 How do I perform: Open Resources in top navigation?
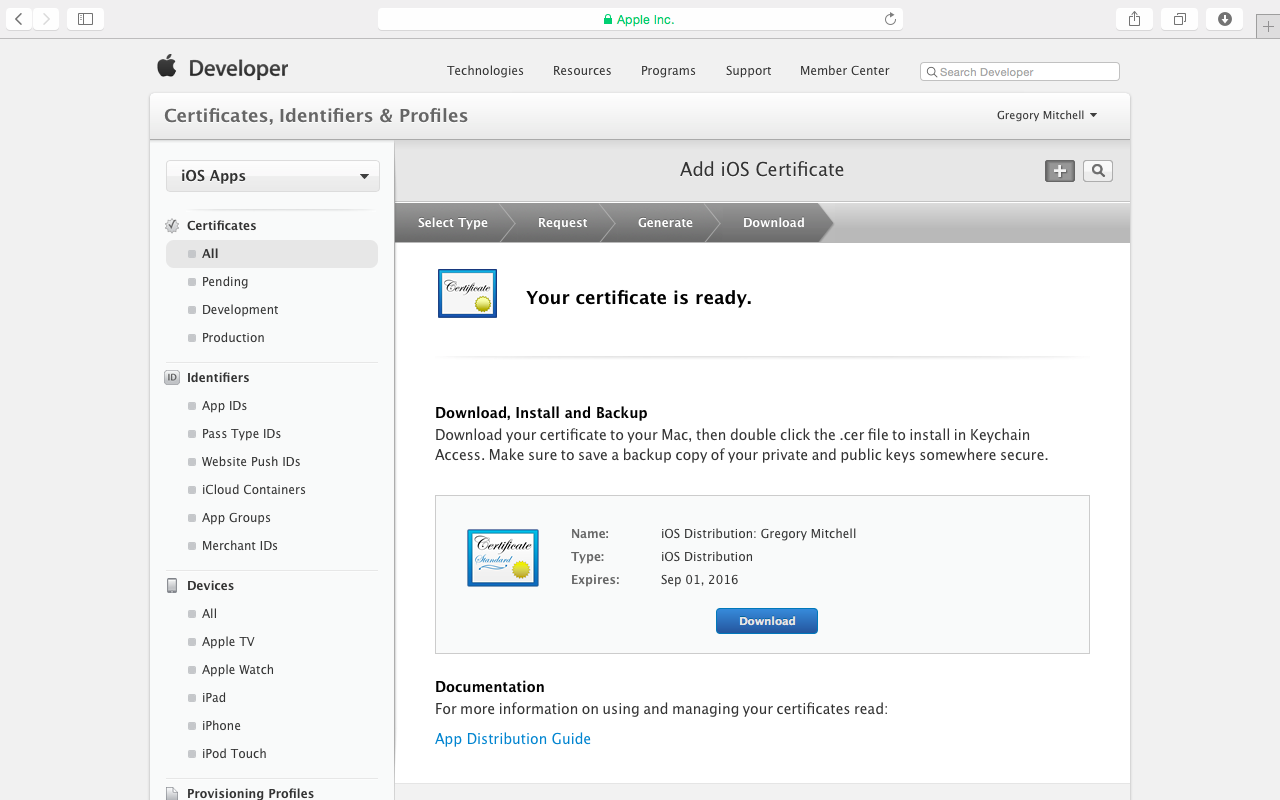click(582, 71)
